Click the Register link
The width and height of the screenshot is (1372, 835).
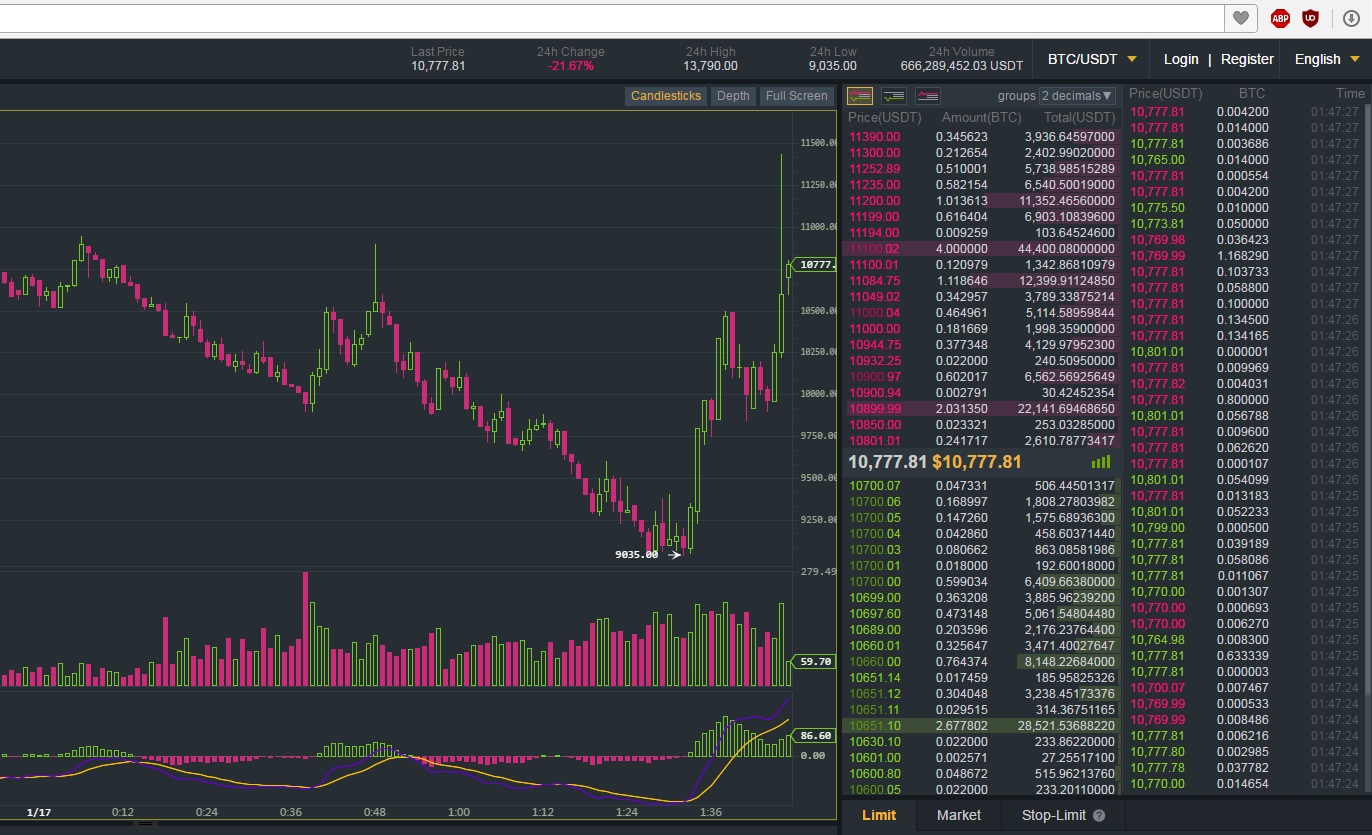click(x=1248, y=59)
